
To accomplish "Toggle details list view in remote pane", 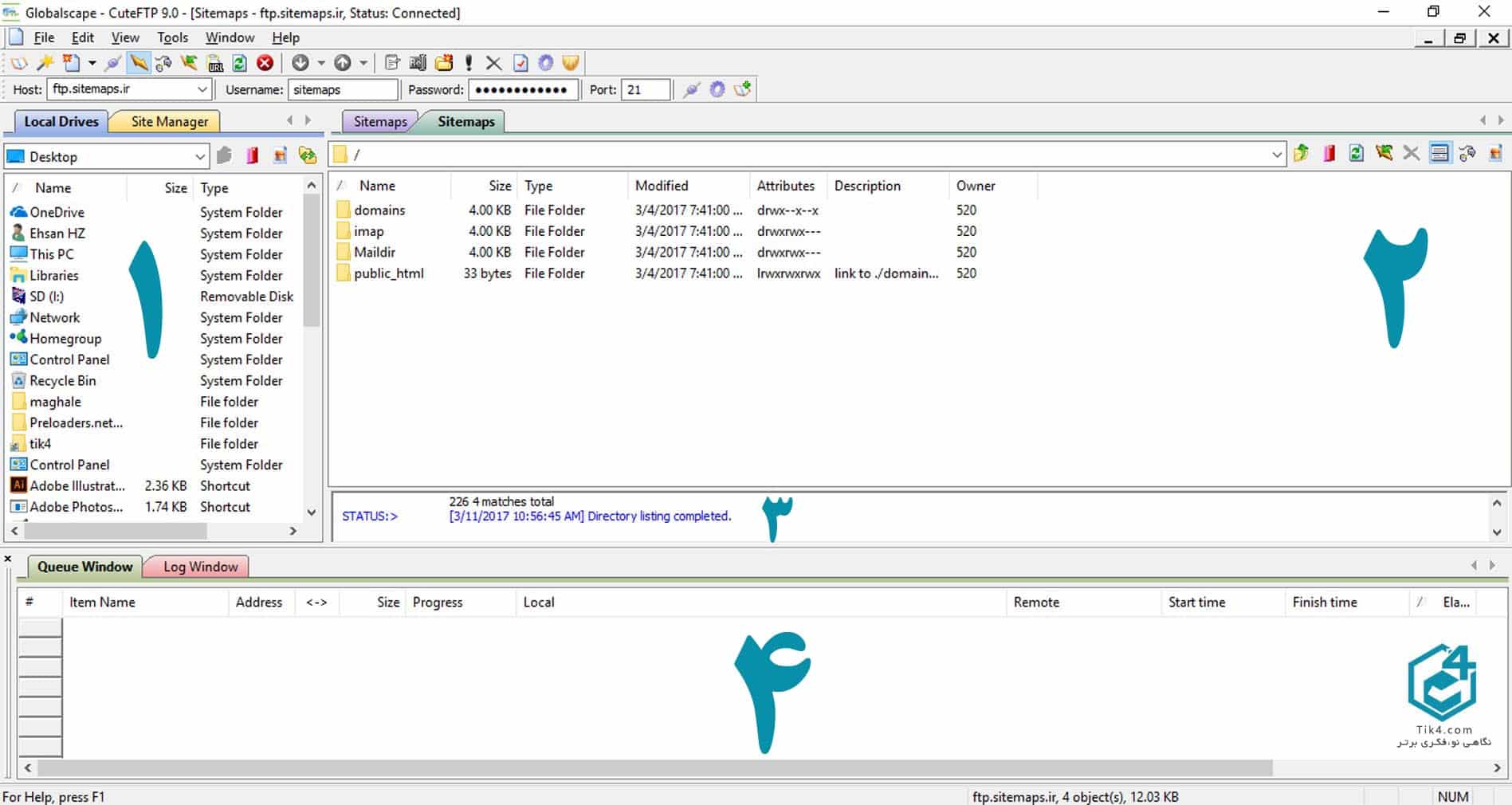I will (x=1439, y=153).
